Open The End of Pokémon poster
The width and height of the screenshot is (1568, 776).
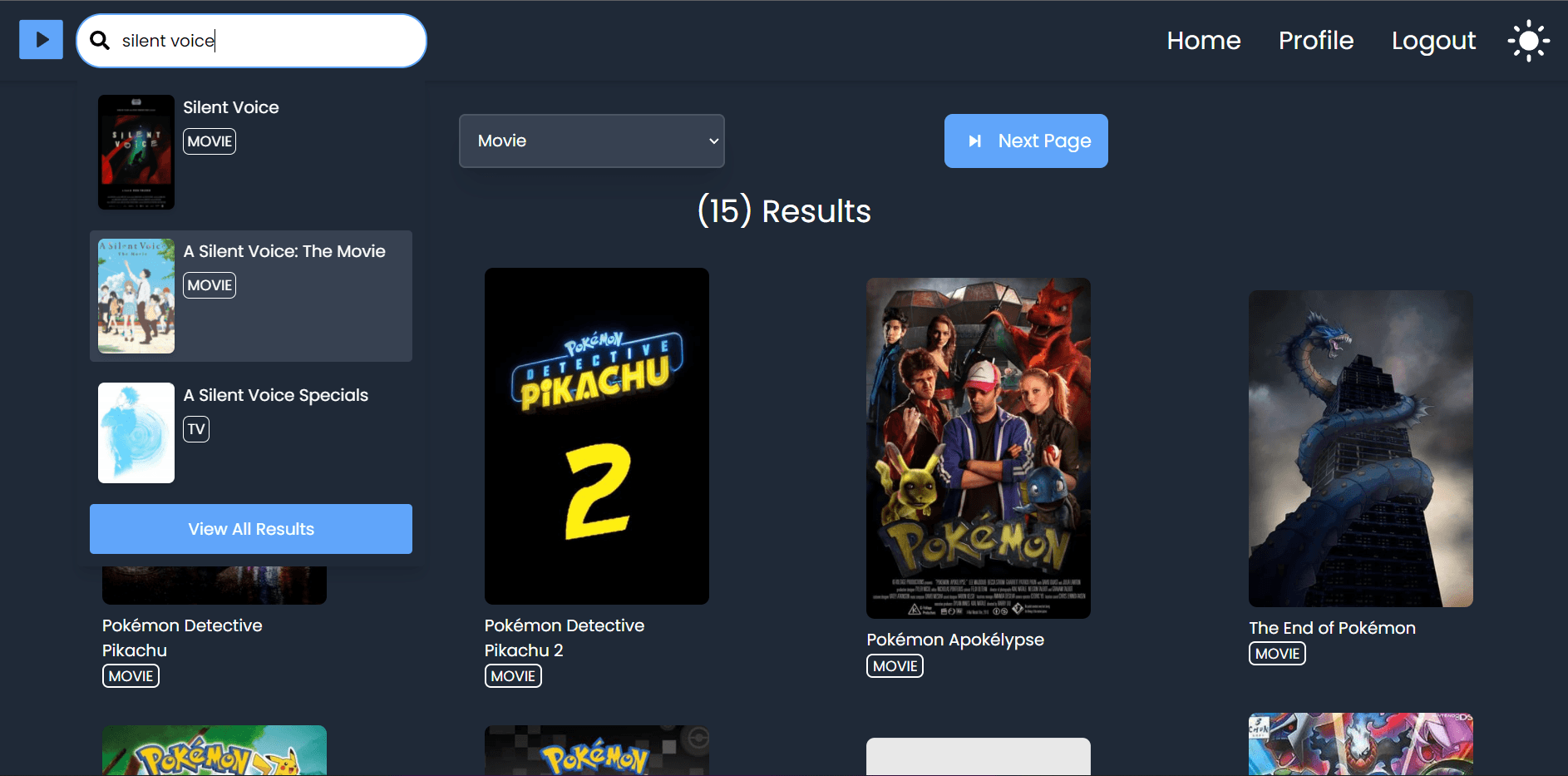1360,447
